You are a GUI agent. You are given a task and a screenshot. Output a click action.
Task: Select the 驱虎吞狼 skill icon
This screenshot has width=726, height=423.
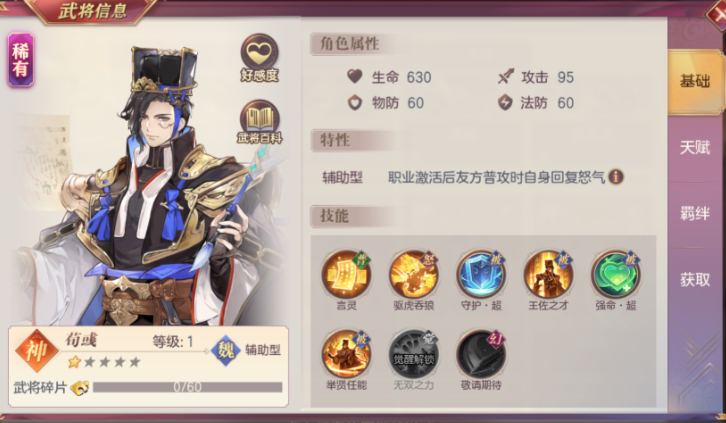[x=413, y=274]
